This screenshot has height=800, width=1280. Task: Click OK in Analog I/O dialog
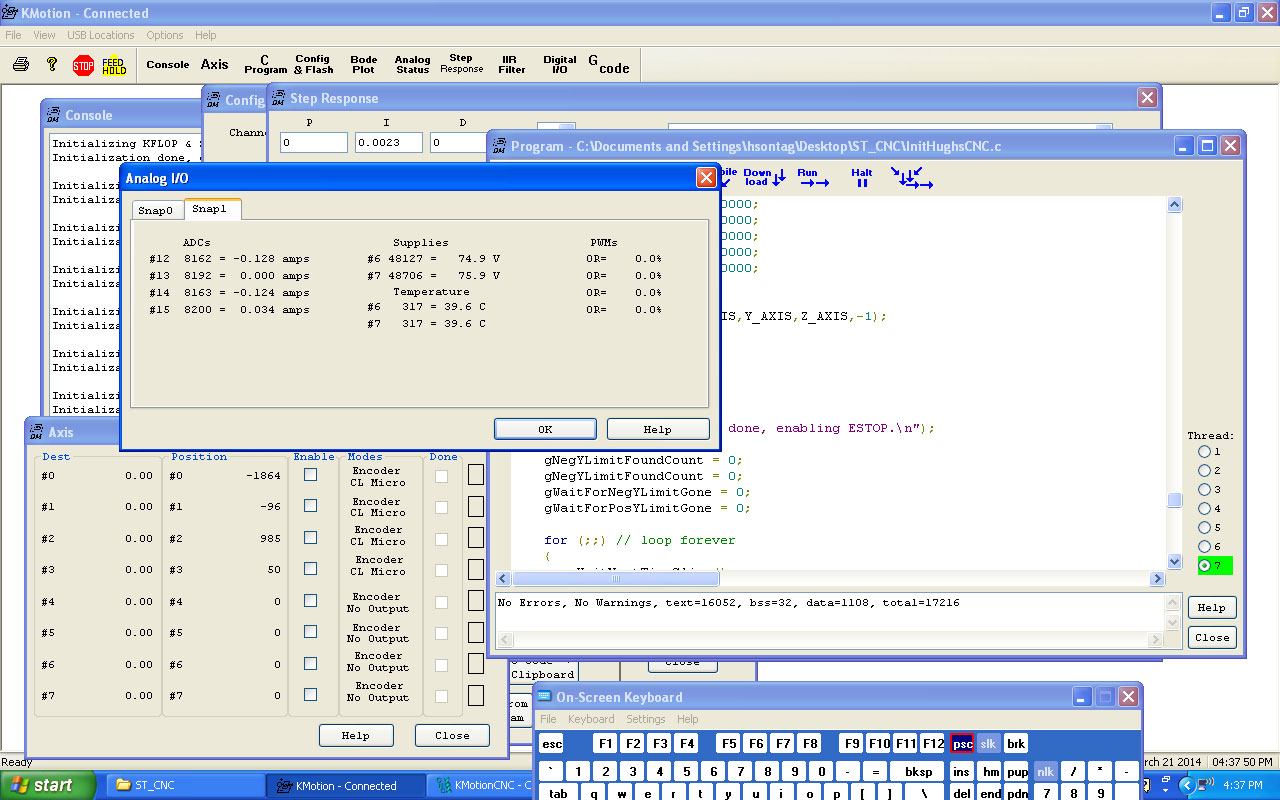tap(545, 429)
